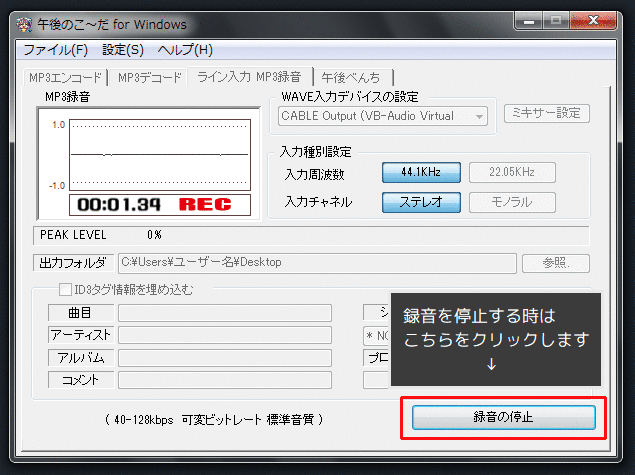Switch to the MP3デコード tab
Viewport: 635px width, 475px height.
tap(150, 77)
